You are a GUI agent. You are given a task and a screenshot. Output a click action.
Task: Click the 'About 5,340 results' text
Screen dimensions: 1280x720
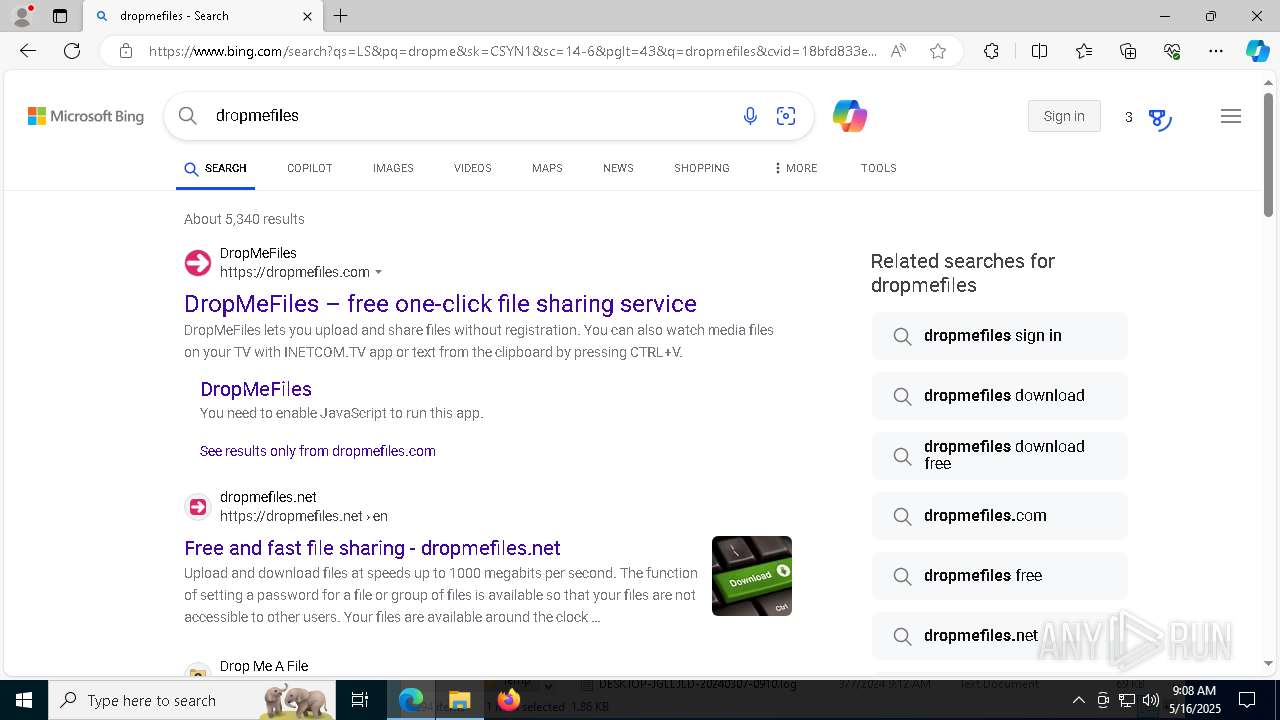pos(244,219)
